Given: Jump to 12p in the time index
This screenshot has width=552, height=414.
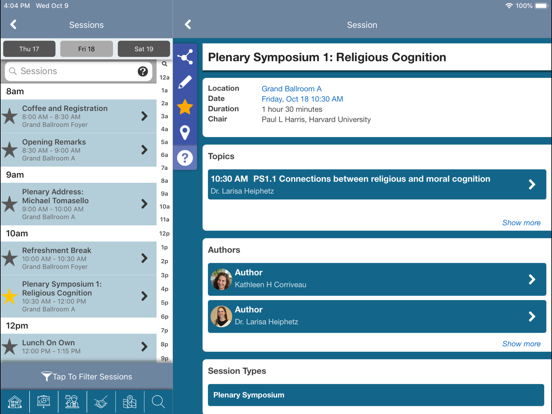Looking at the screenshot, I should pos(164,233).
